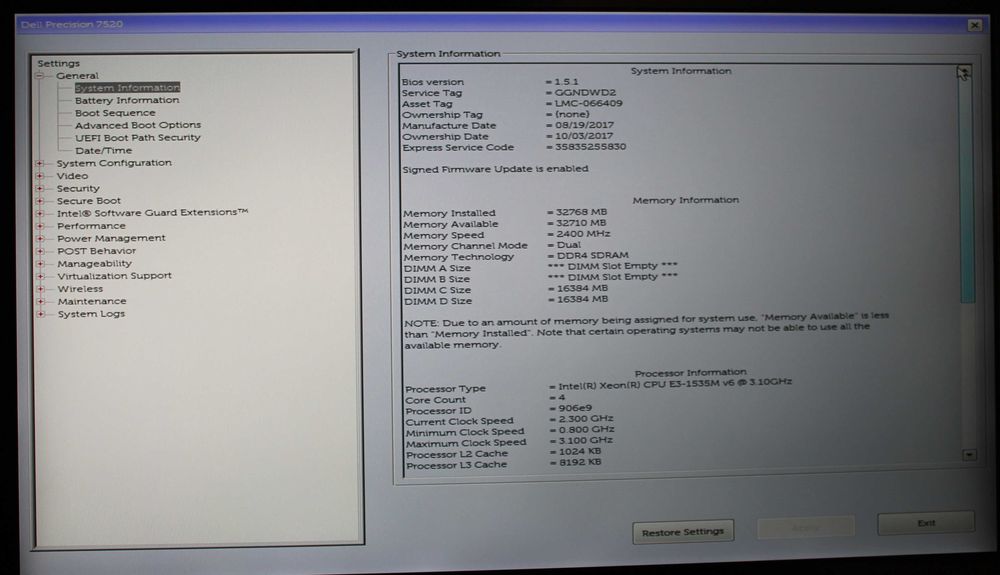Click Memory Technology value DDR4 SDRAM

[x=592, y=255]
